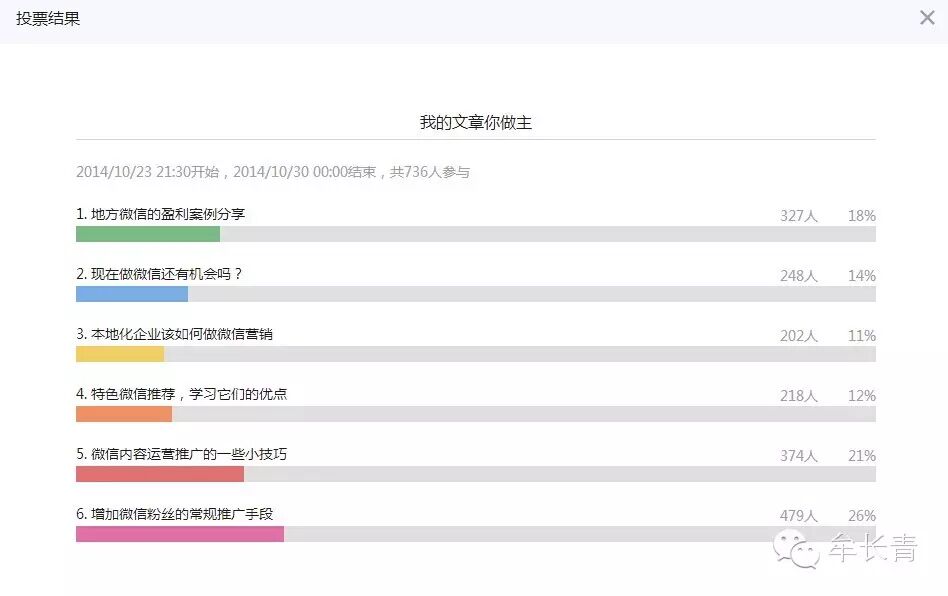Select option 地方微信的盈利案例分享
The height and width of the screenshot is (596, 948).
click(161, 214)
